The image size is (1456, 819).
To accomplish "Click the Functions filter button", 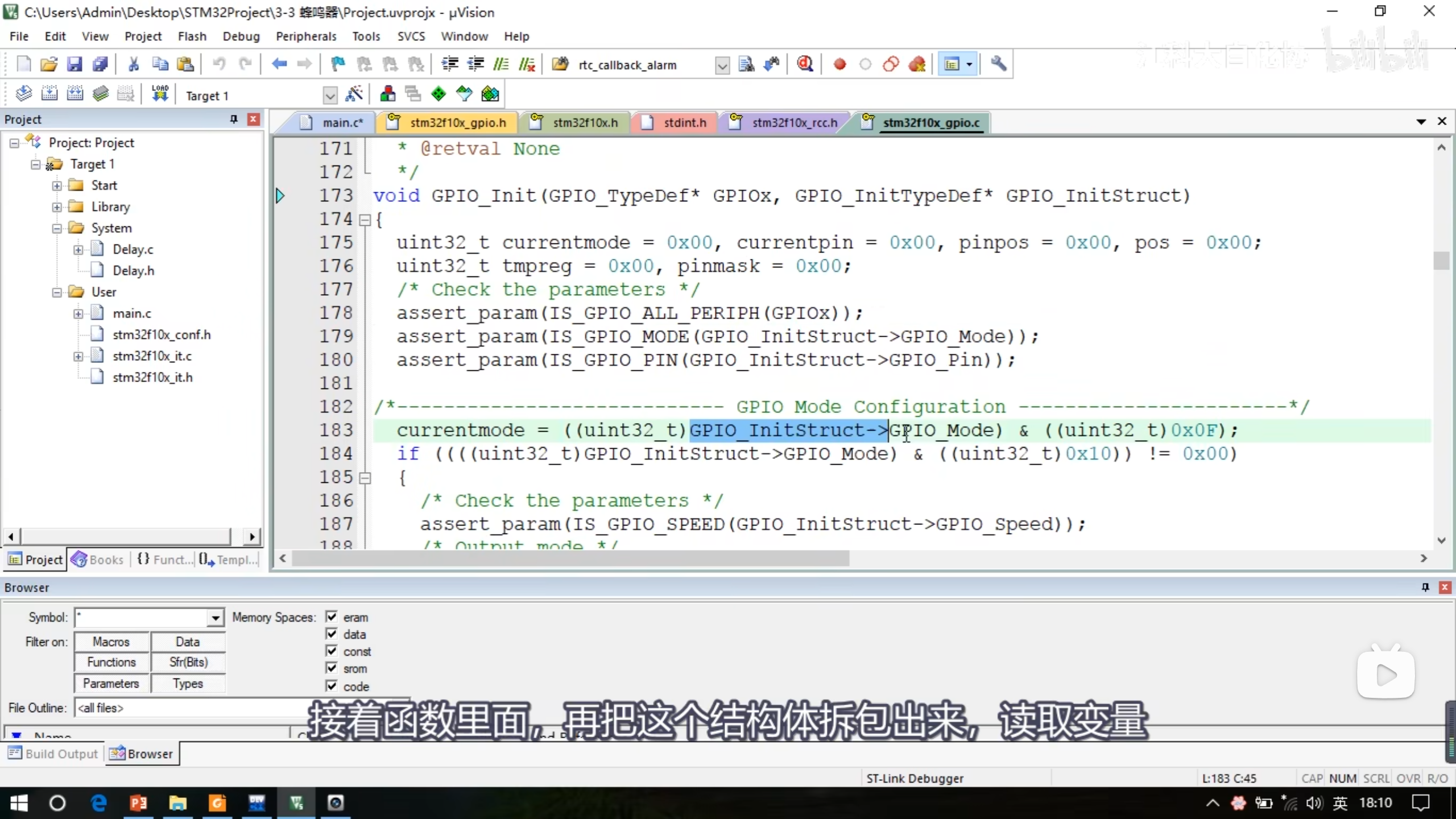I will tap(111, 663).
